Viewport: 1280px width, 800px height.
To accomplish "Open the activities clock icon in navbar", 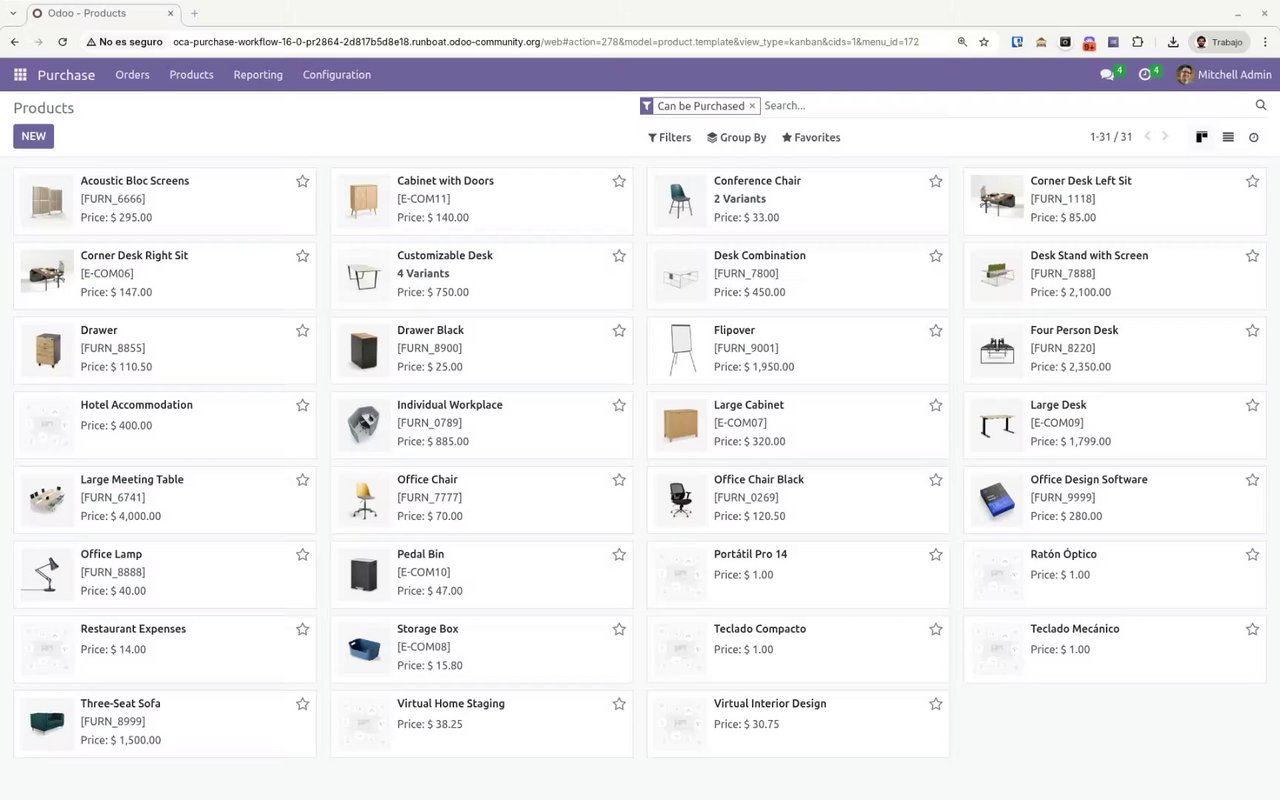I will coord(1145,75).
